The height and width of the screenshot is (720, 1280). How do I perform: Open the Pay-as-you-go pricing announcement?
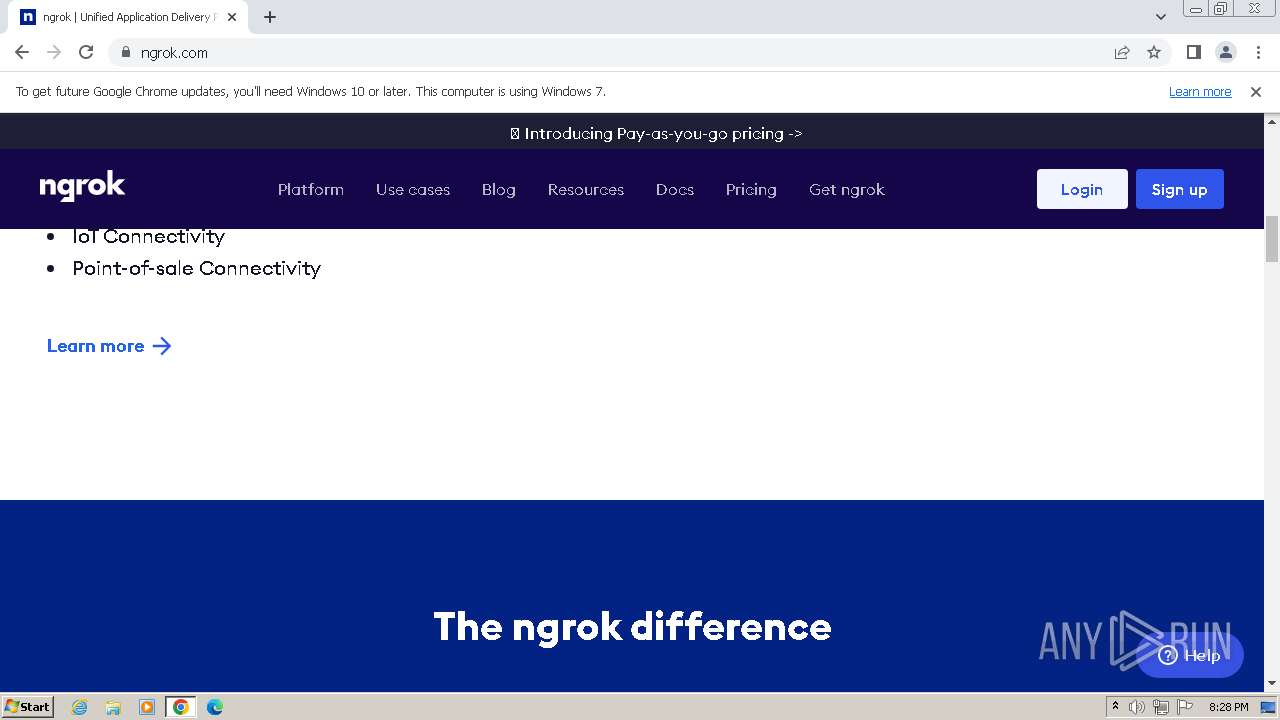(656, 133)
